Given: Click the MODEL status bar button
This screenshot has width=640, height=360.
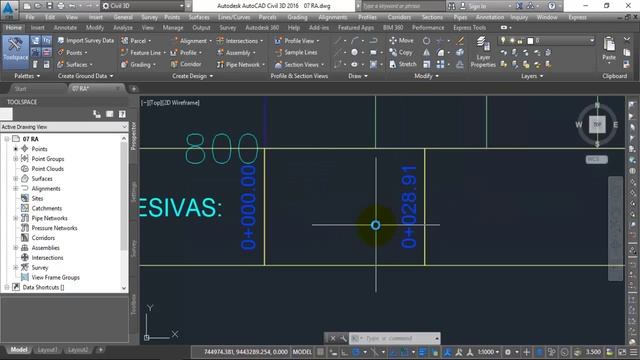Looking at the screenshot, I should (x=302, y=352).
